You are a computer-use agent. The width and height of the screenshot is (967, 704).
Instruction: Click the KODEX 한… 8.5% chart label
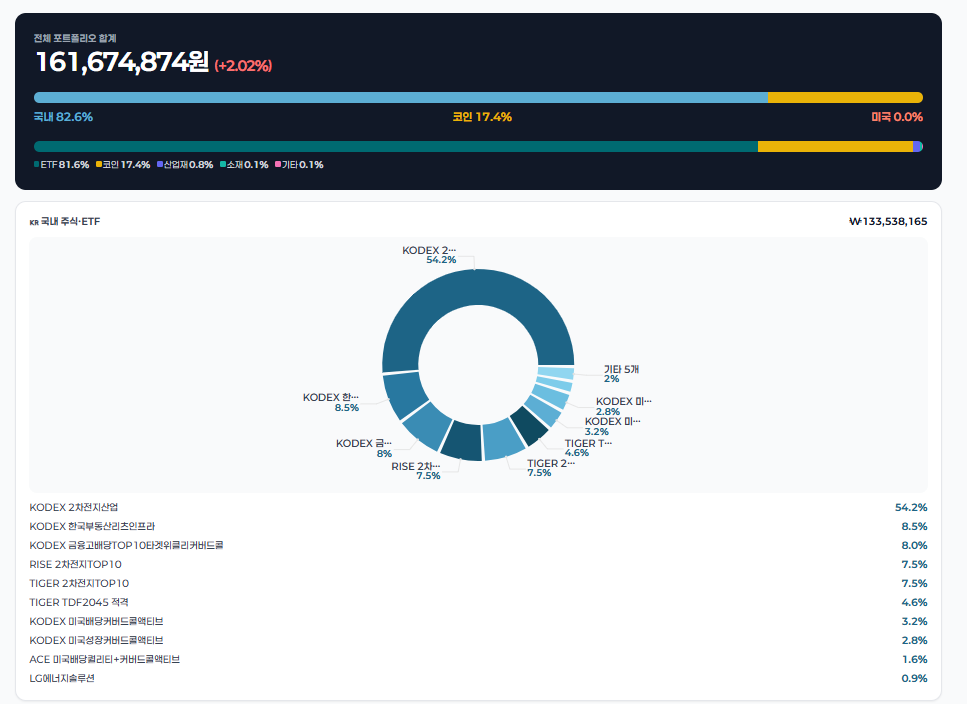331,403
